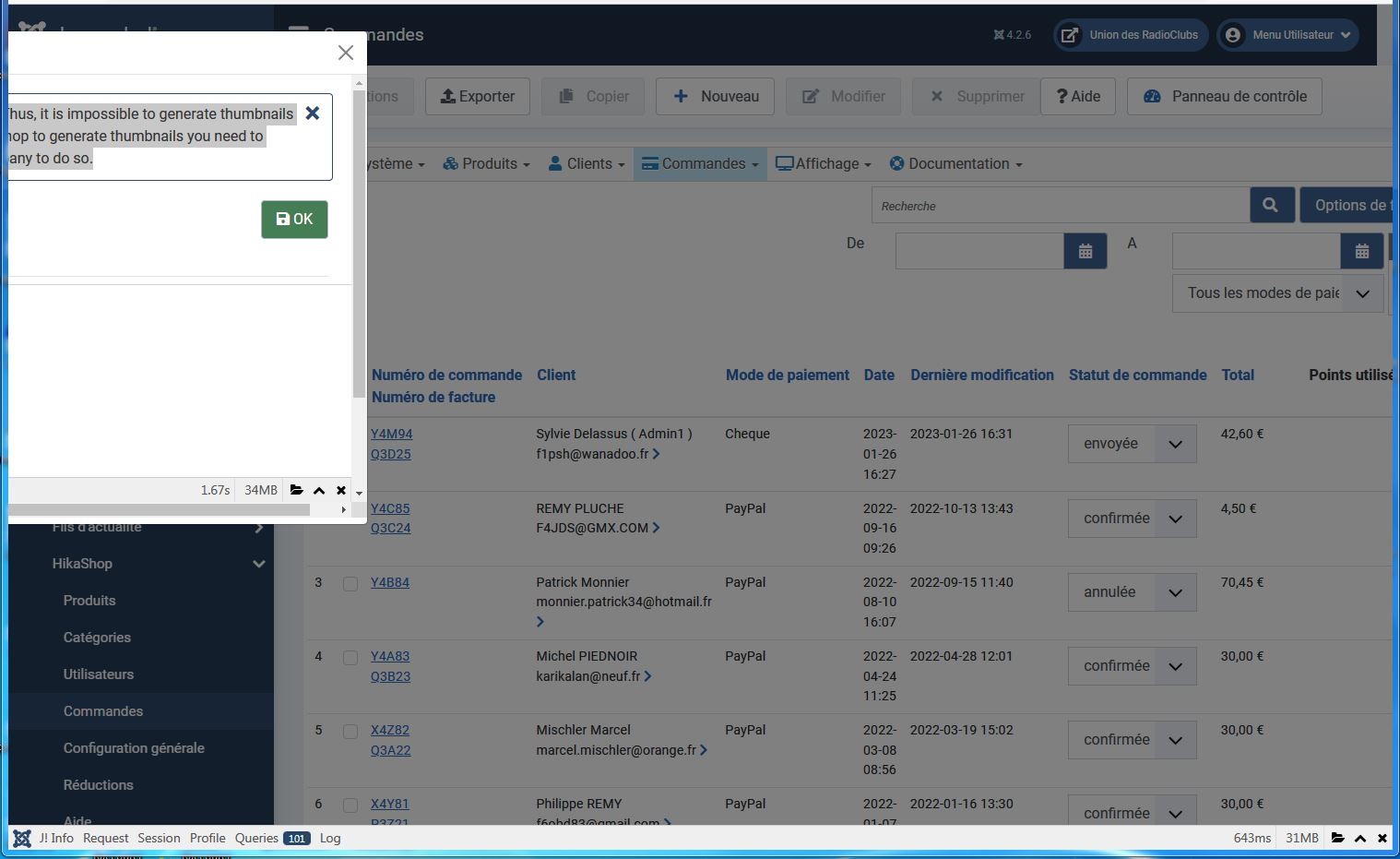
Task: Go to Panneau de contrôle
Action: point(1225,96)
